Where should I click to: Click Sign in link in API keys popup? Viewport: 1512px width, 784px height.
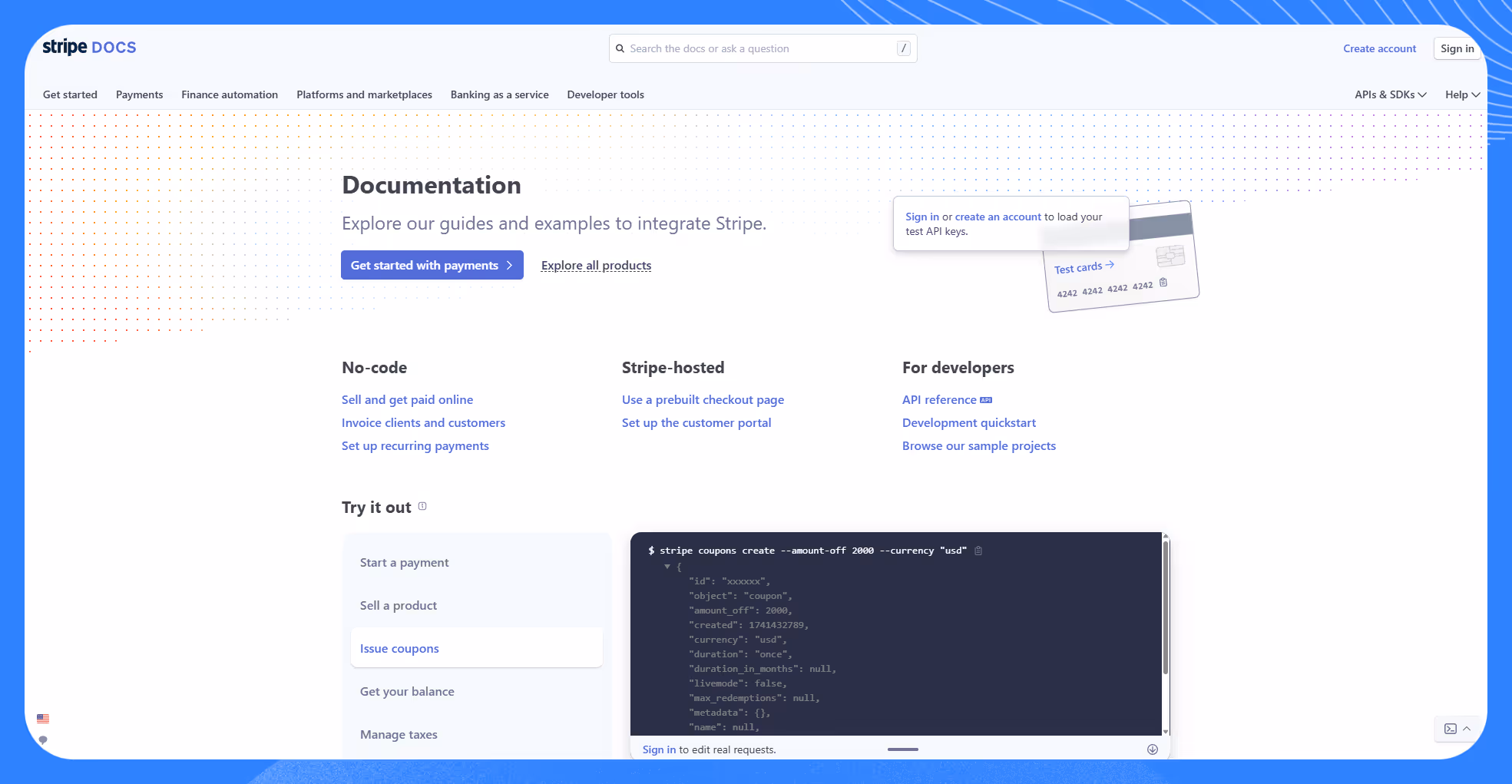click(921, 217)
